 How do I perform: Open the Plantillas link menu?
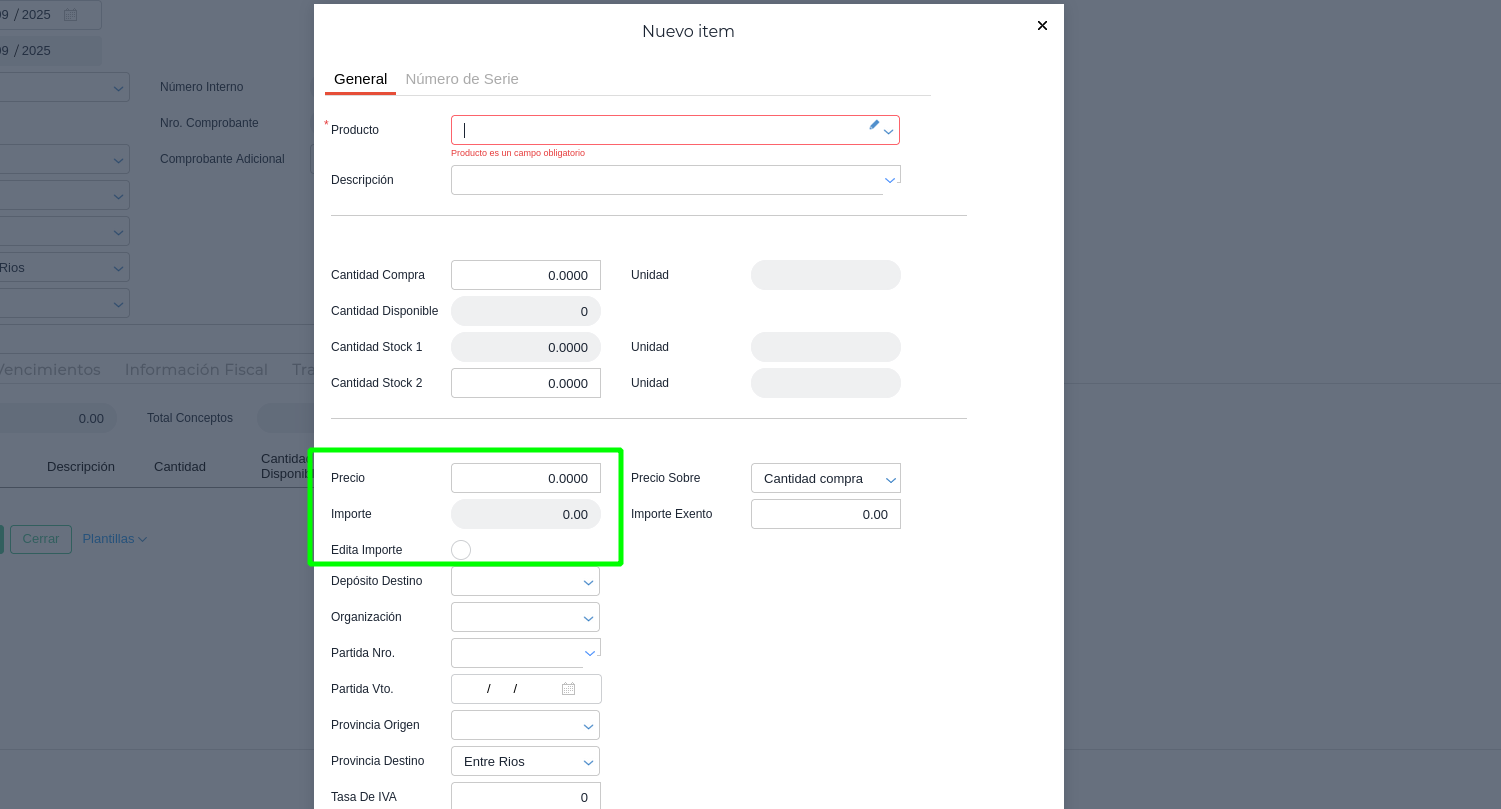pyautogui.click(x=114, y=539)
